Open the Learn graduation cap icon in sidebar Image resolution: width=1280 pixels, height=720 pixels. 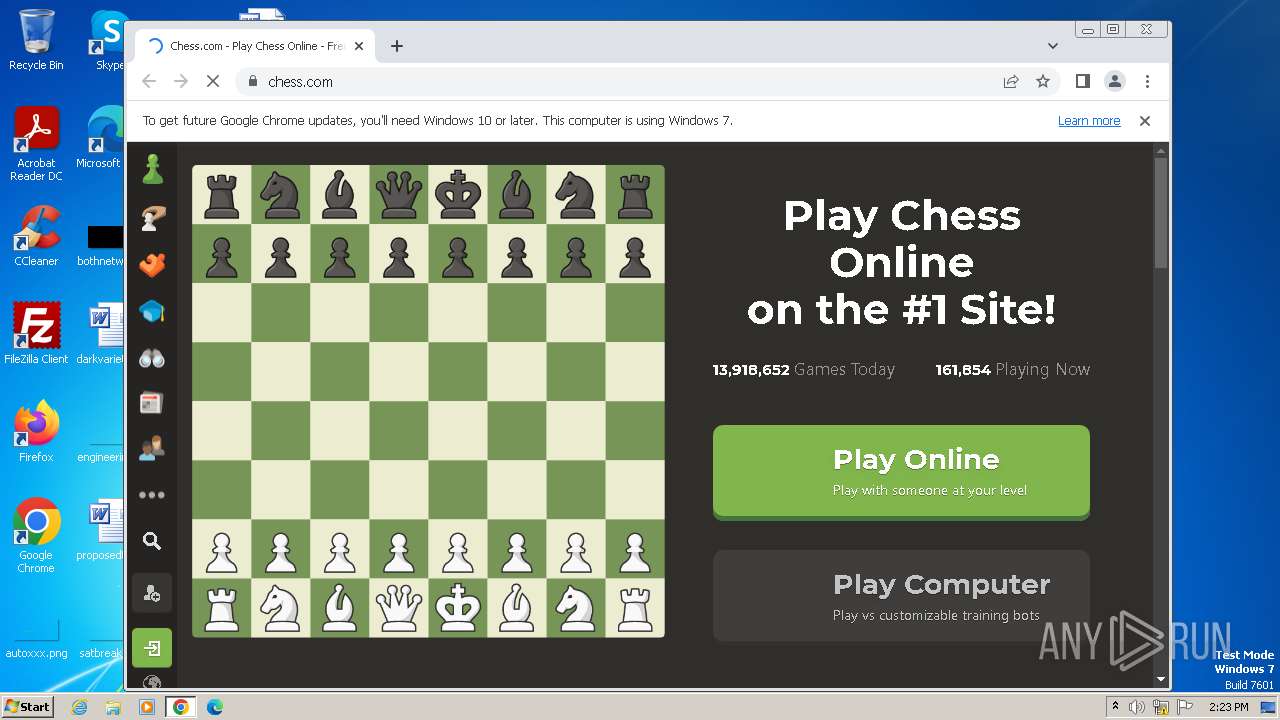[152, 312]
